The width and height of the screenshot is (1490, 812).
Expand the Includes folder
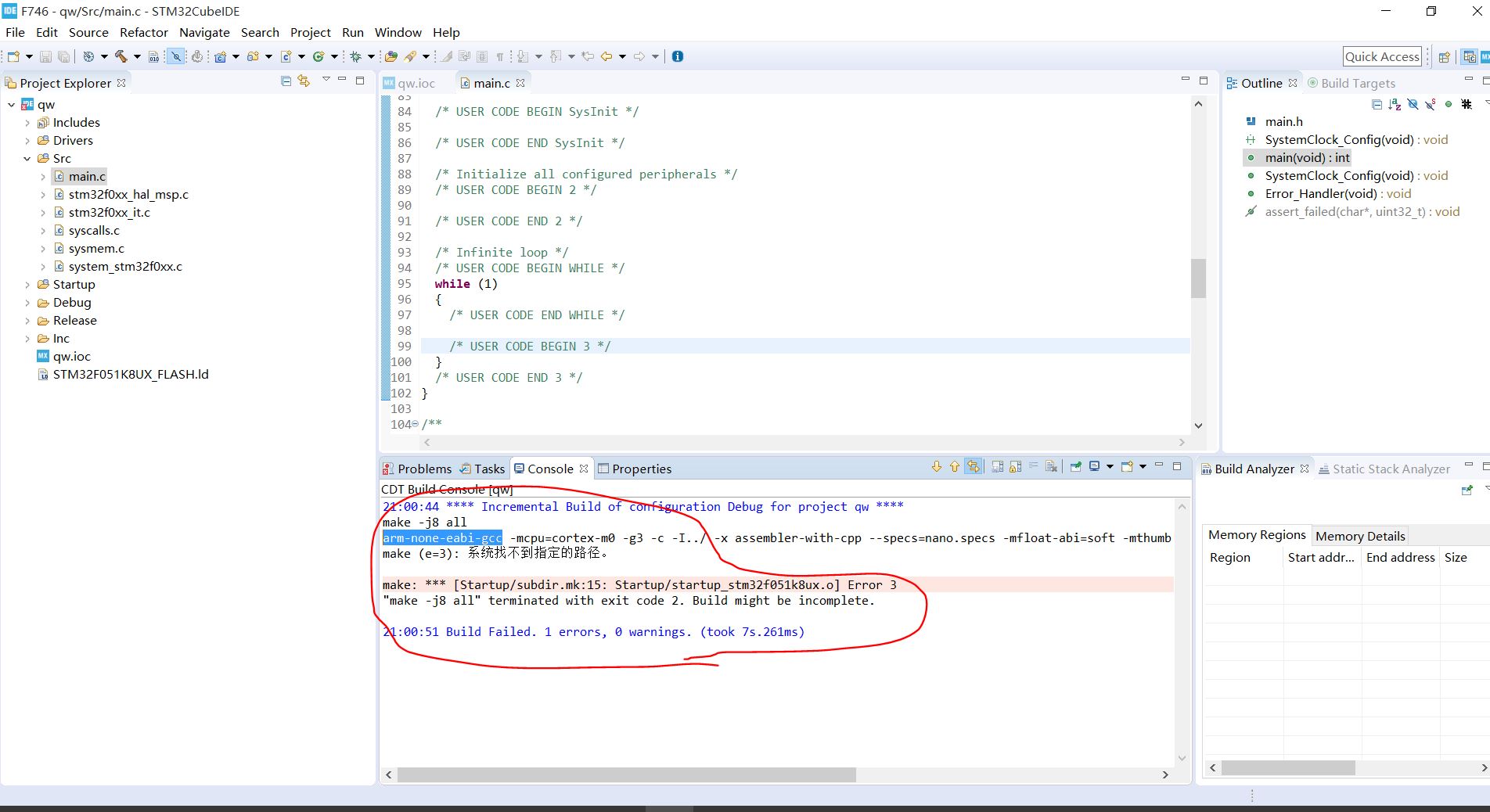[x=27, y=123]
